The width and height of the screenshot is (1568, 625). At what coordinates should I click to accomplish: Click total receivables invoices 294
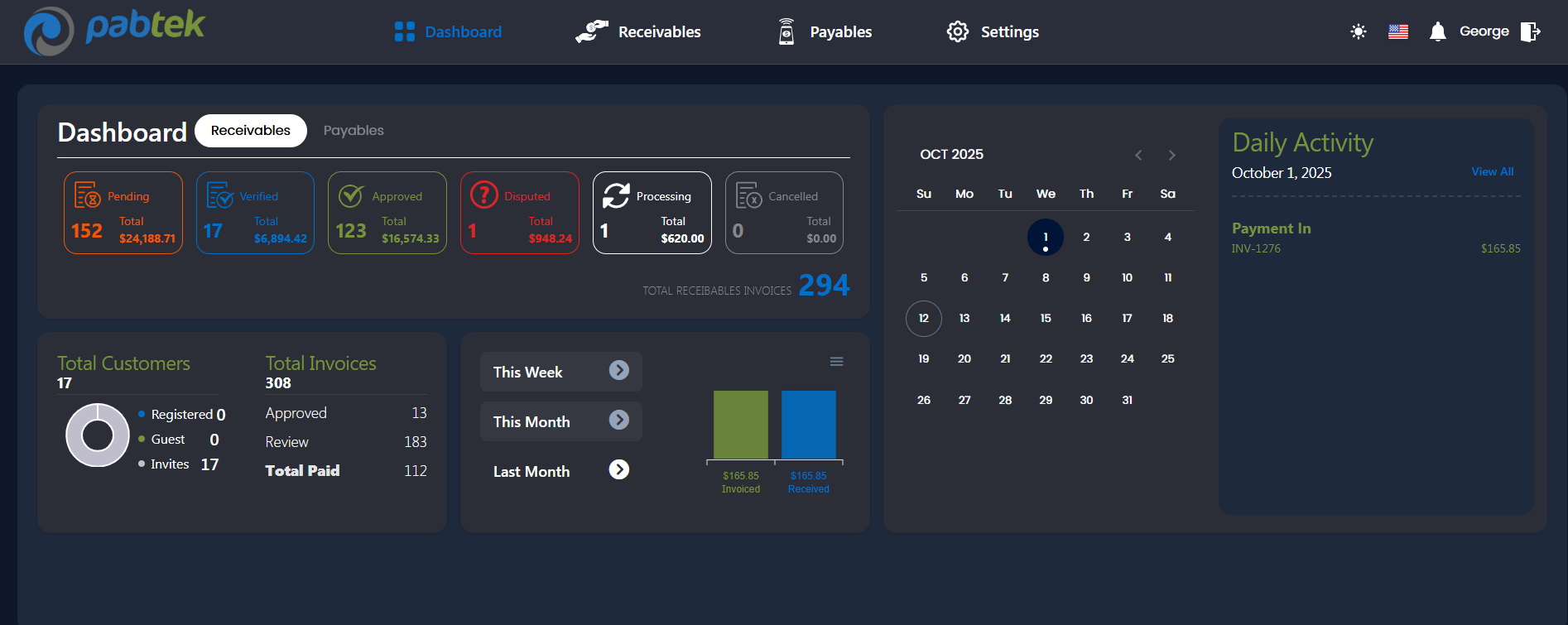pyautogui.click(x=824, y=286)
